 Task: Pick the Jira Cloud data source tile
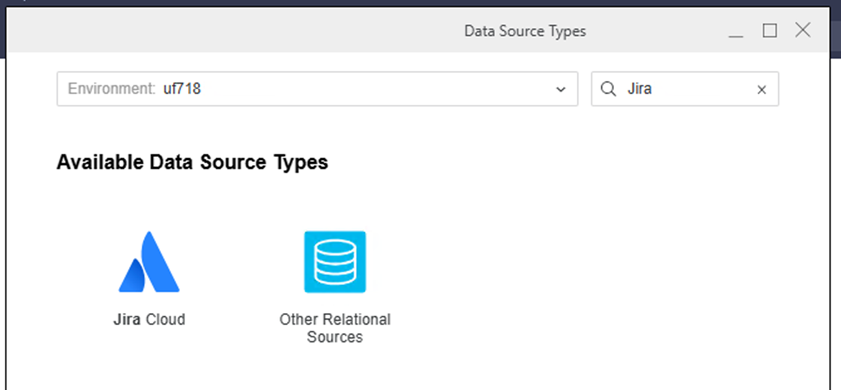[149, 279]
